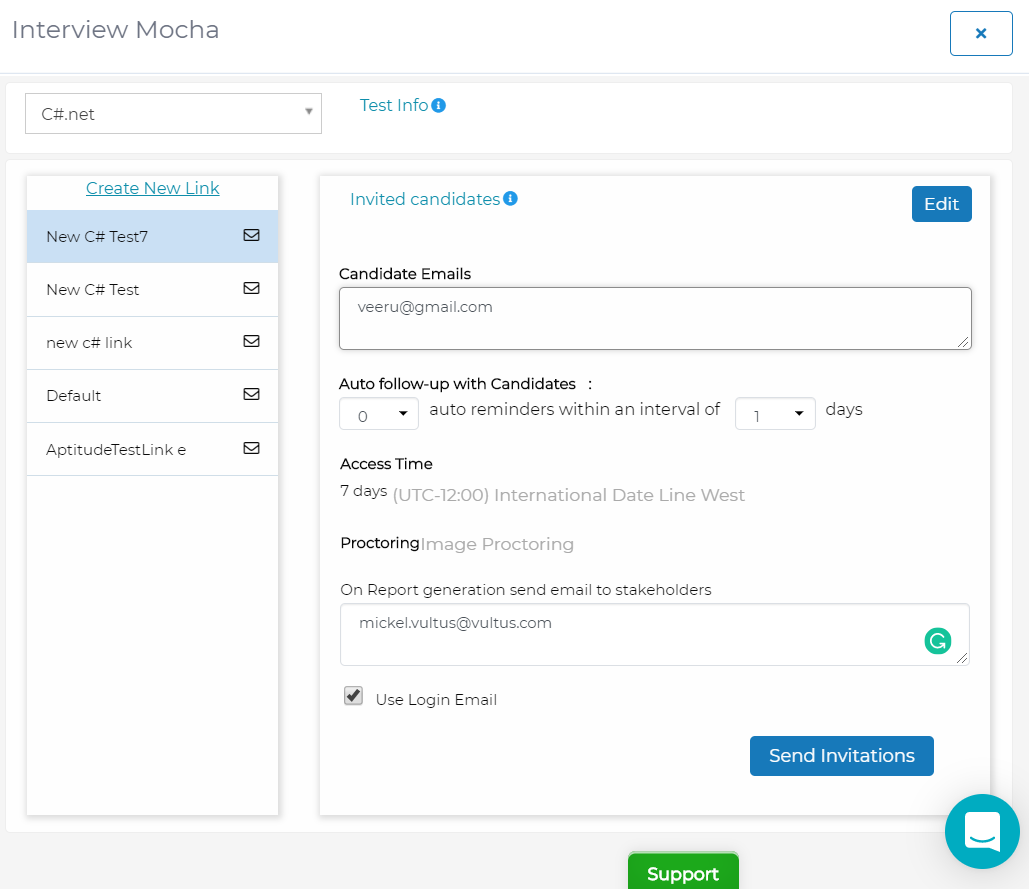The width and height of the screenshot is (1029, 889).
Task: Close the Interview Mocha dialog
Action: point(981,33)
